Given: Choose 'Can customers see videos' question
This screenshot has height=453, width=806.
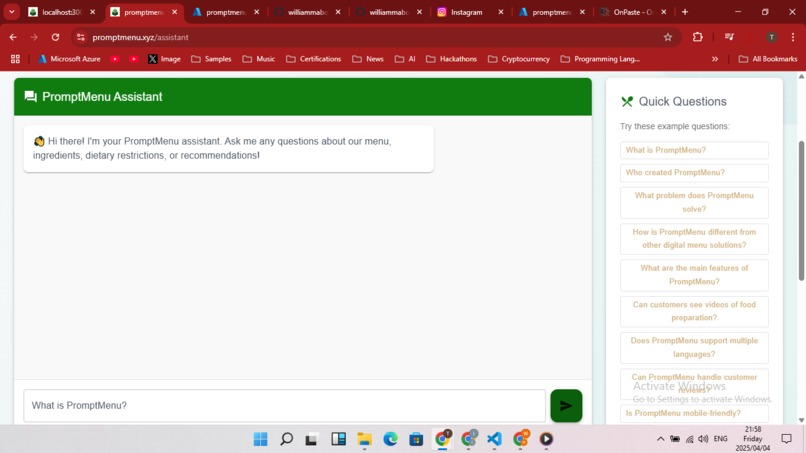Looking at the screenshot, I should pos(694,311).
